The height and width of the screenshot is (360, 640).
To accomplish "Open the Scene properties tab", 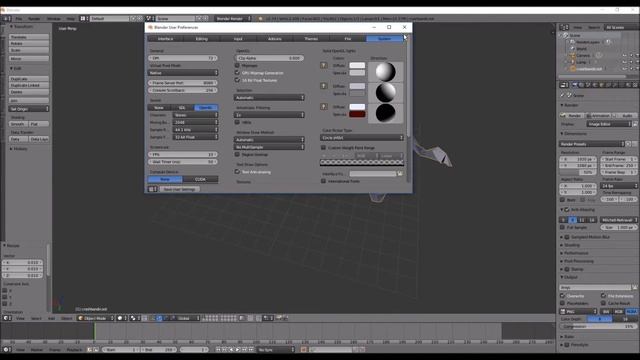I will coord(588,85).
